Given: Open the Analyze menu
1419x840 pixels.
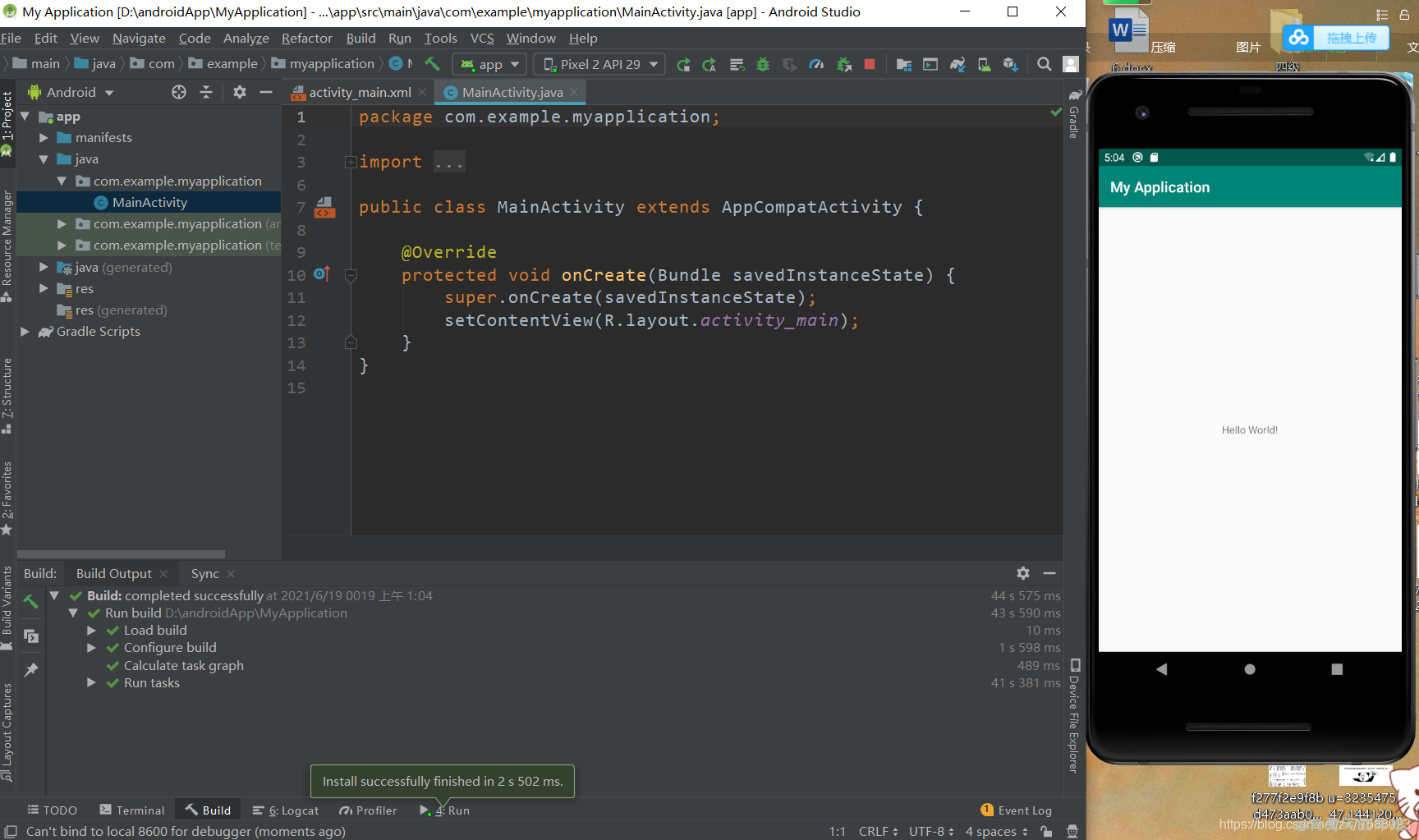Looking at the screenshot, I should (x=246, y=38).
